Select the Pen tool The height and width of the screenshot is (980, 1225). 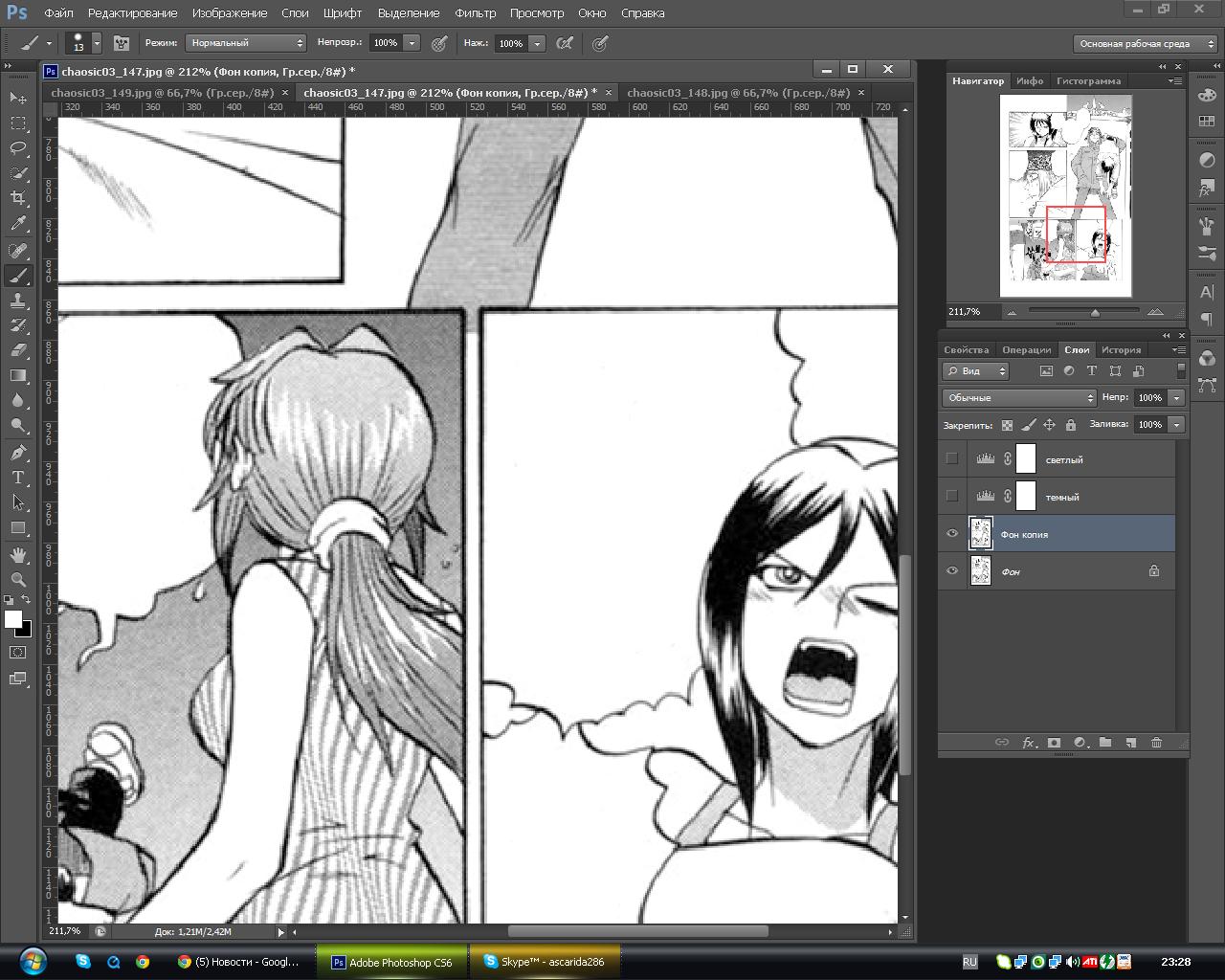pyautogui.click(x=18, y=452)
